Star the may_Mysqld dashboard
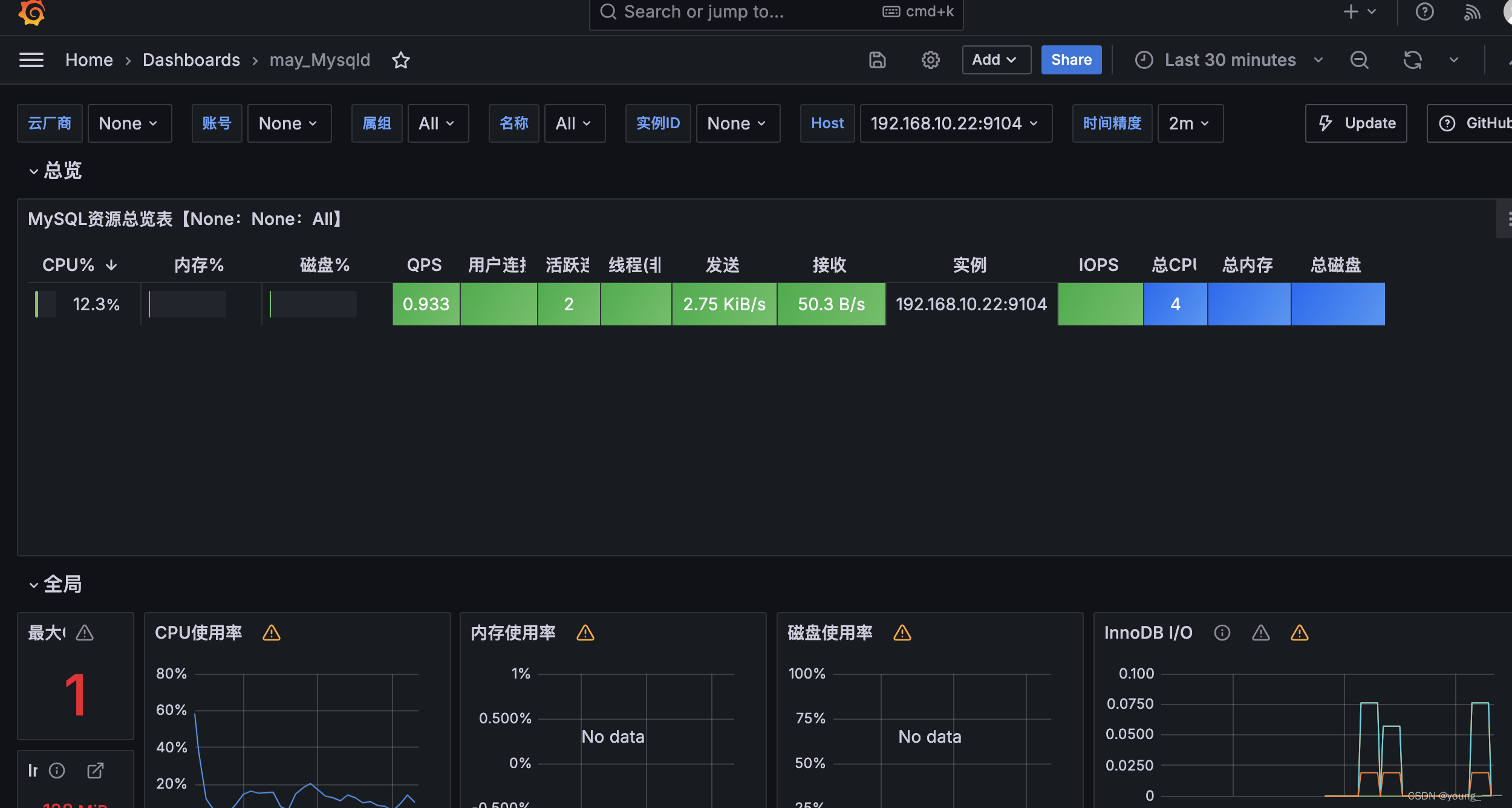This screenshot has height=808, width=1512. click(x=400, y=60)
